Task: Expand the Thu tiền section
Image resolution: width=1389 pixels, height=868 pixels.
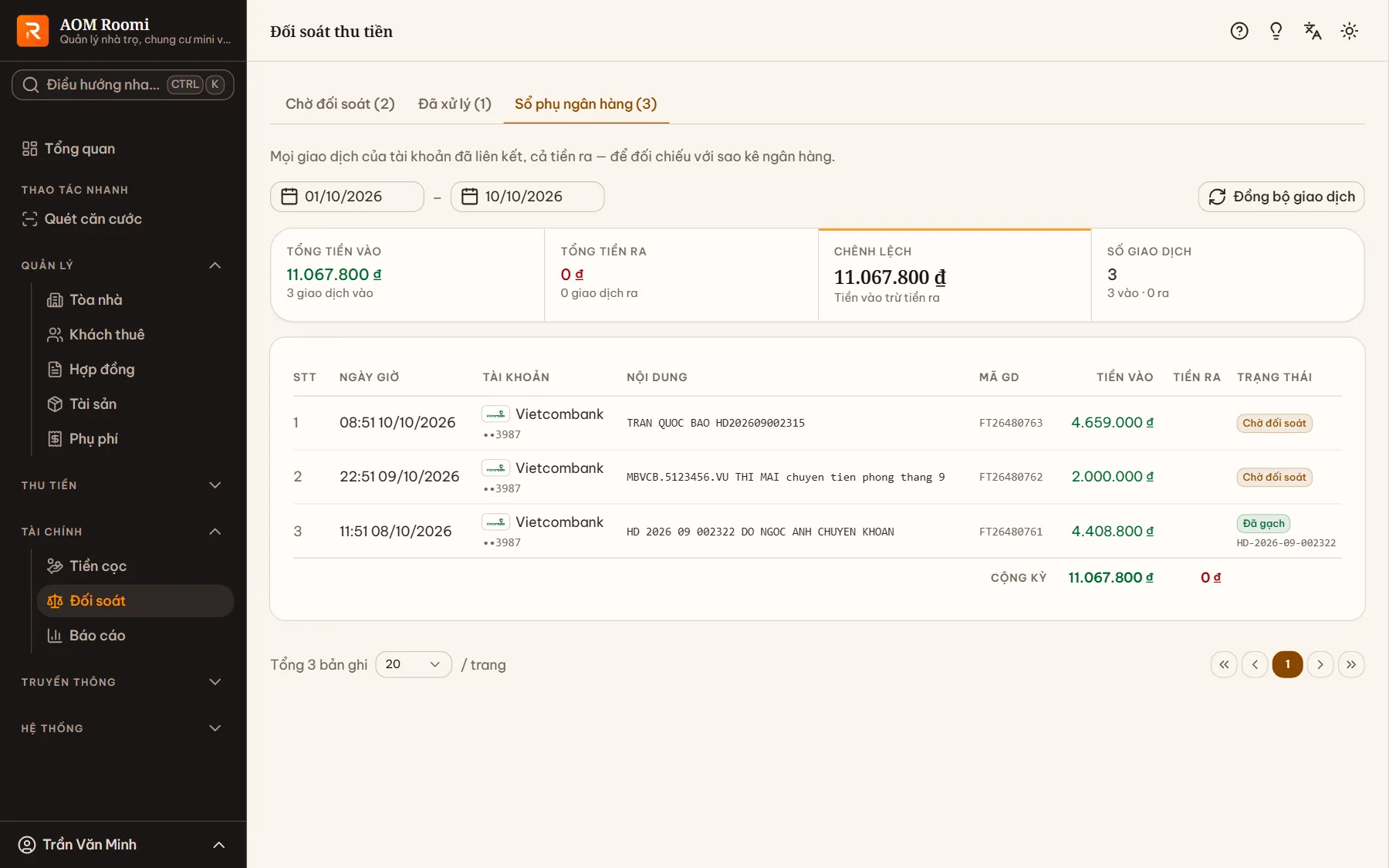Action: [x=123, y=485]
